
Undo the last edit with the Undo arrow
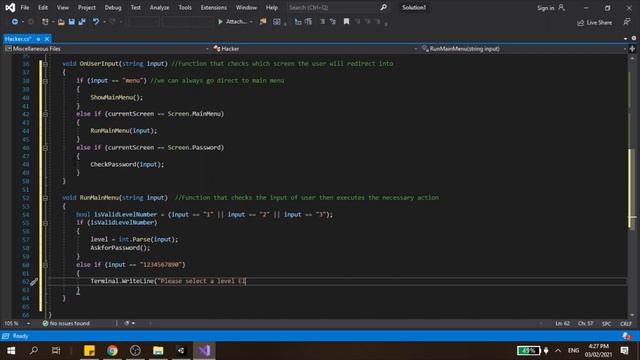coord(96,22)
